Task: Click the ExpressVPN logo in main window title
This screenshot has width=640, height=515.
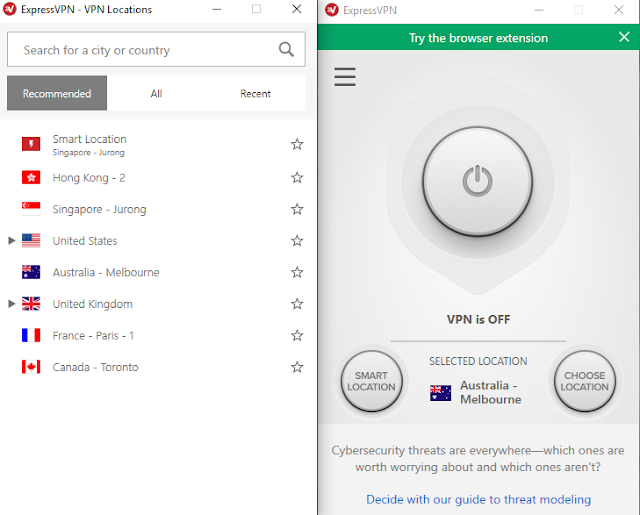Action: point(332,10)
